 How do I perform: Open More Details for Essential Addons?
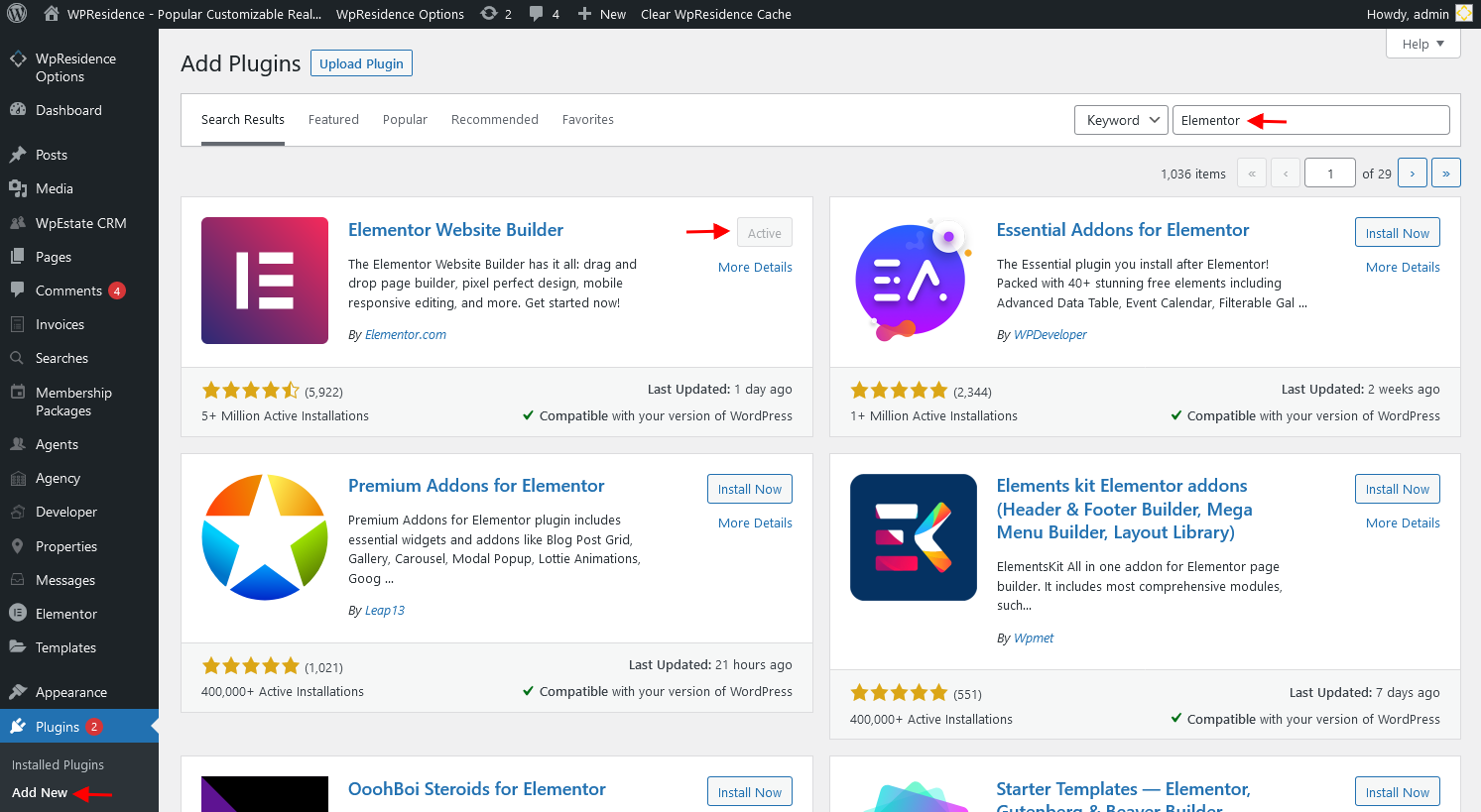point(1403,267)
